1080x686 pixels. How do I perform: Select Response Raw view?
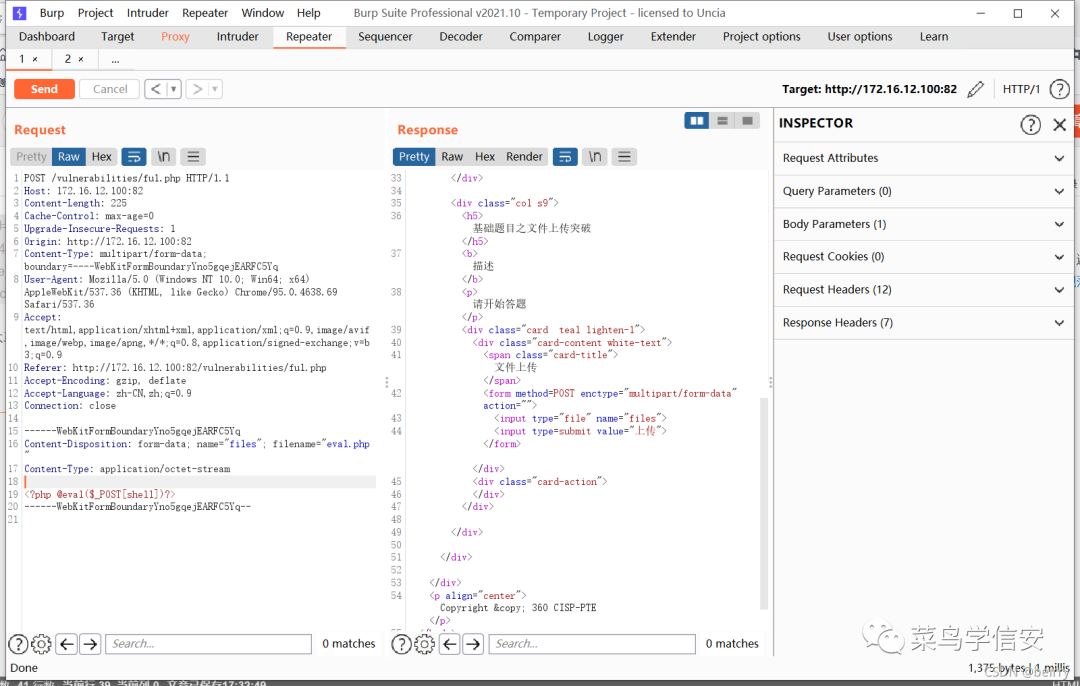point(452,156)
